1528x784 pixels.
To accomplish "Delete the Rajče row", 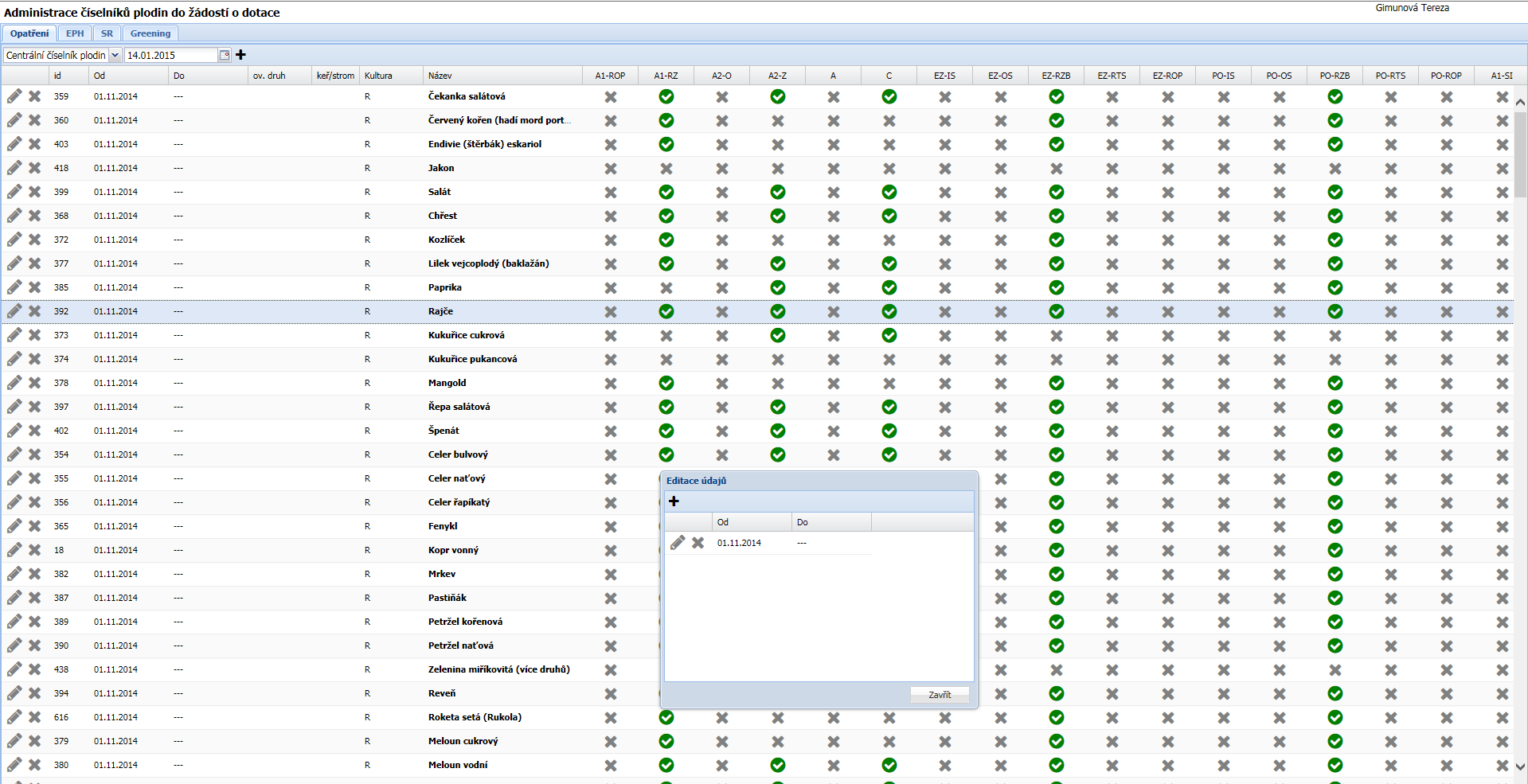I will 35,311.
